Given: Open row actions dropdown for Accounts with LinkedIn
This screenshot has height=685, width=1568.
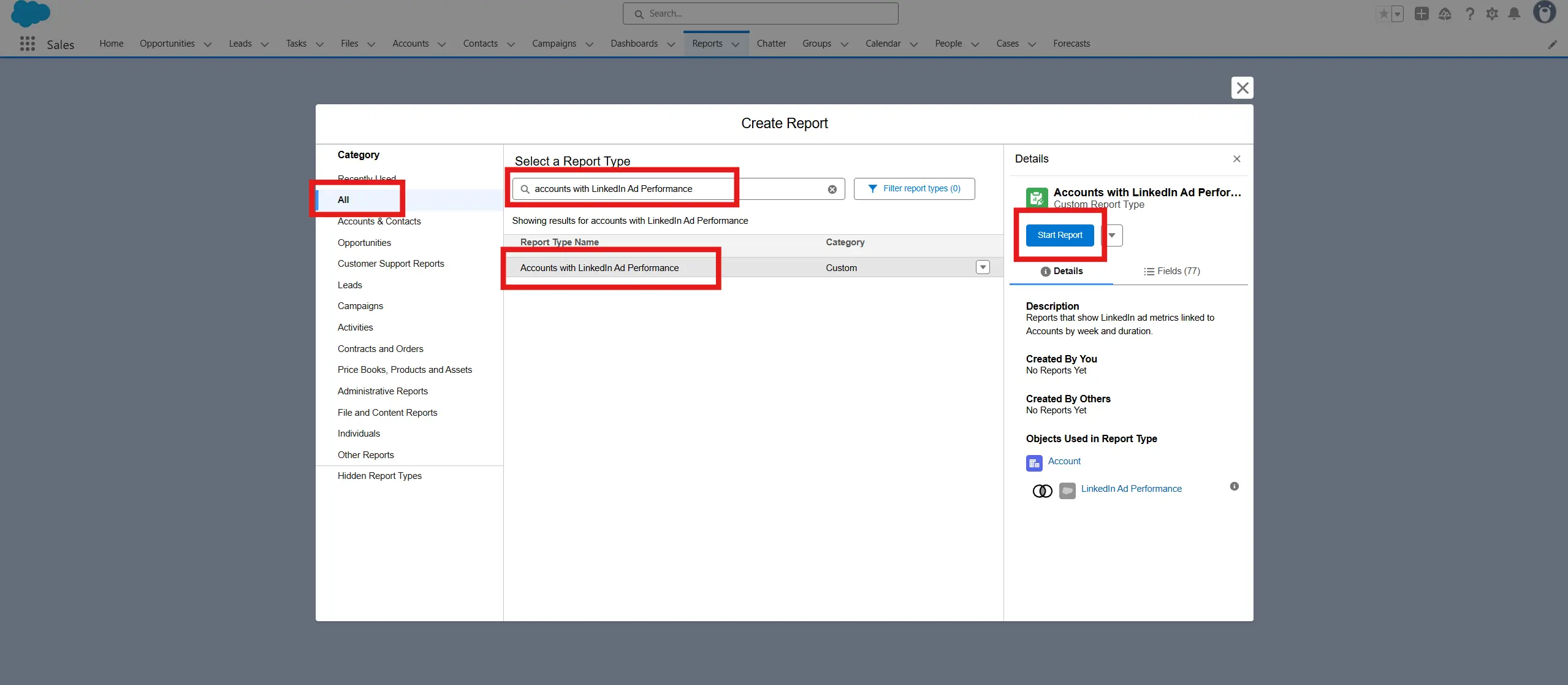Looking at the screenshot, I should tap(983, 267).
